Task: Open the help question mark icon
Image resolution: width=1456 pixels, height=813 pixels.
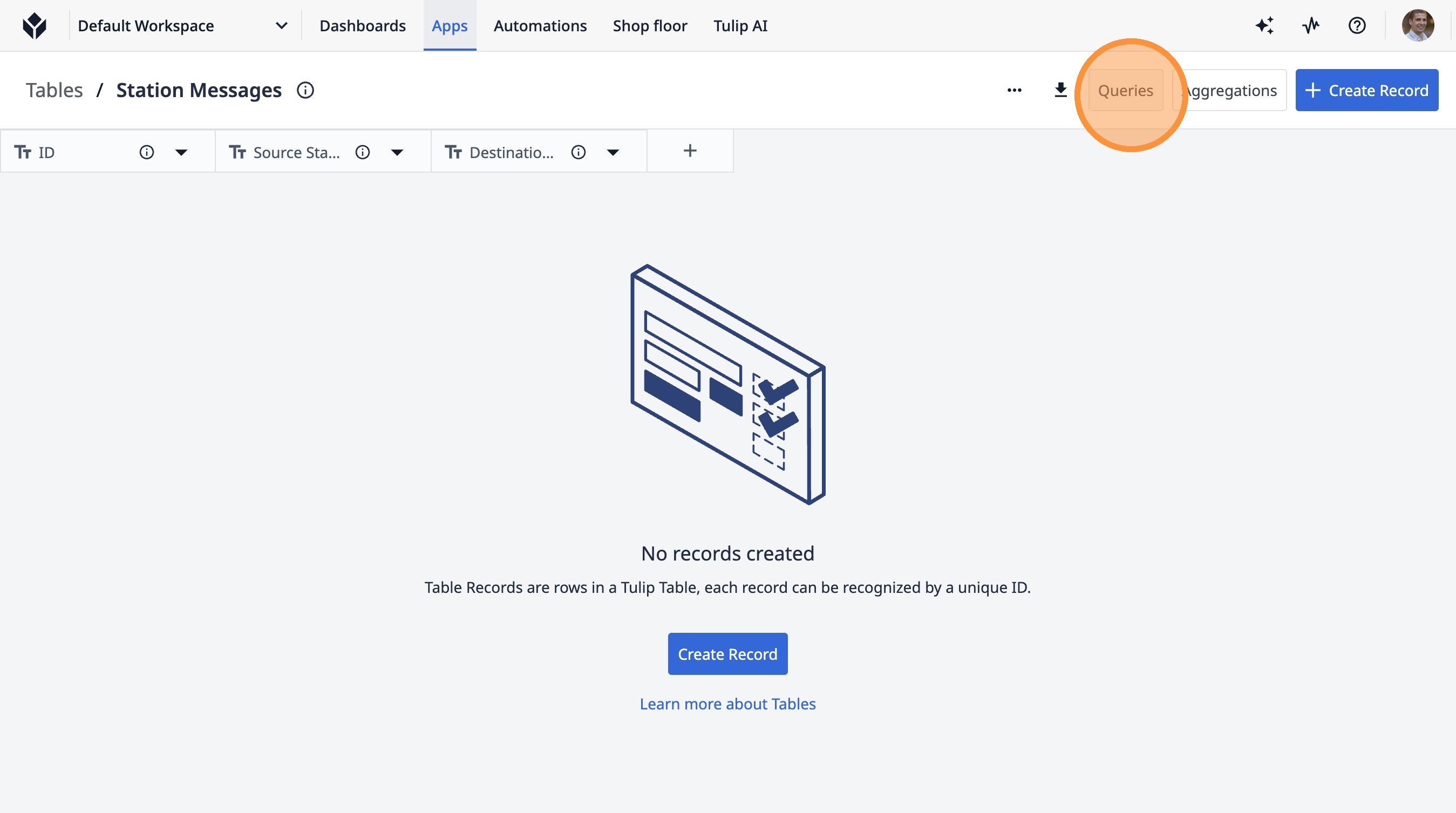Action: (1357, 26)
